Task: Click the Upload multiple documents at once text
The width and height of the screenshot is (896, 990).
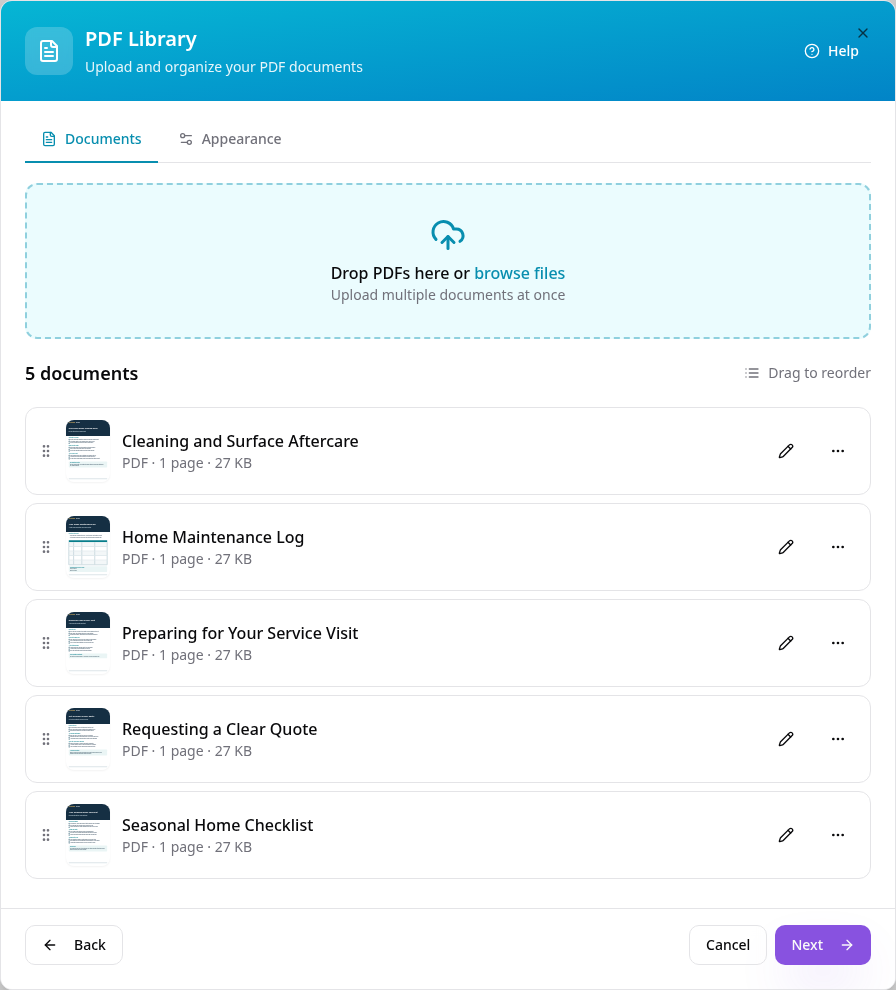Action: pos(448,295)
